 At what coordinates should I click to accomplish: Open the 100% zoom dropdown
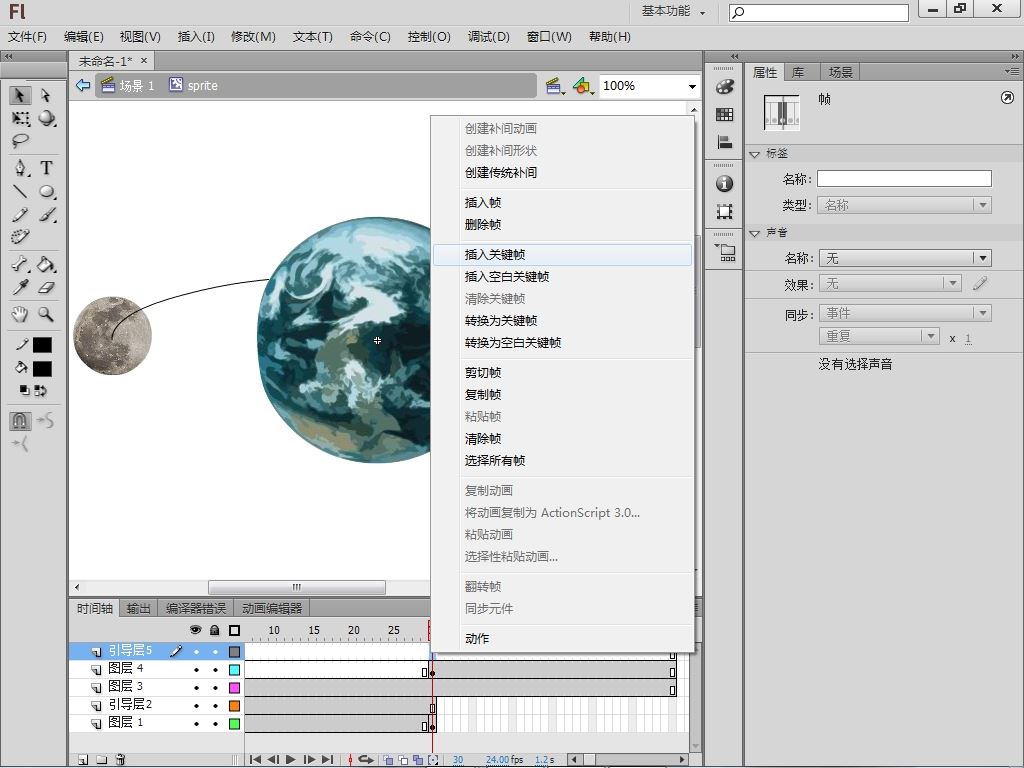(691, 86)
